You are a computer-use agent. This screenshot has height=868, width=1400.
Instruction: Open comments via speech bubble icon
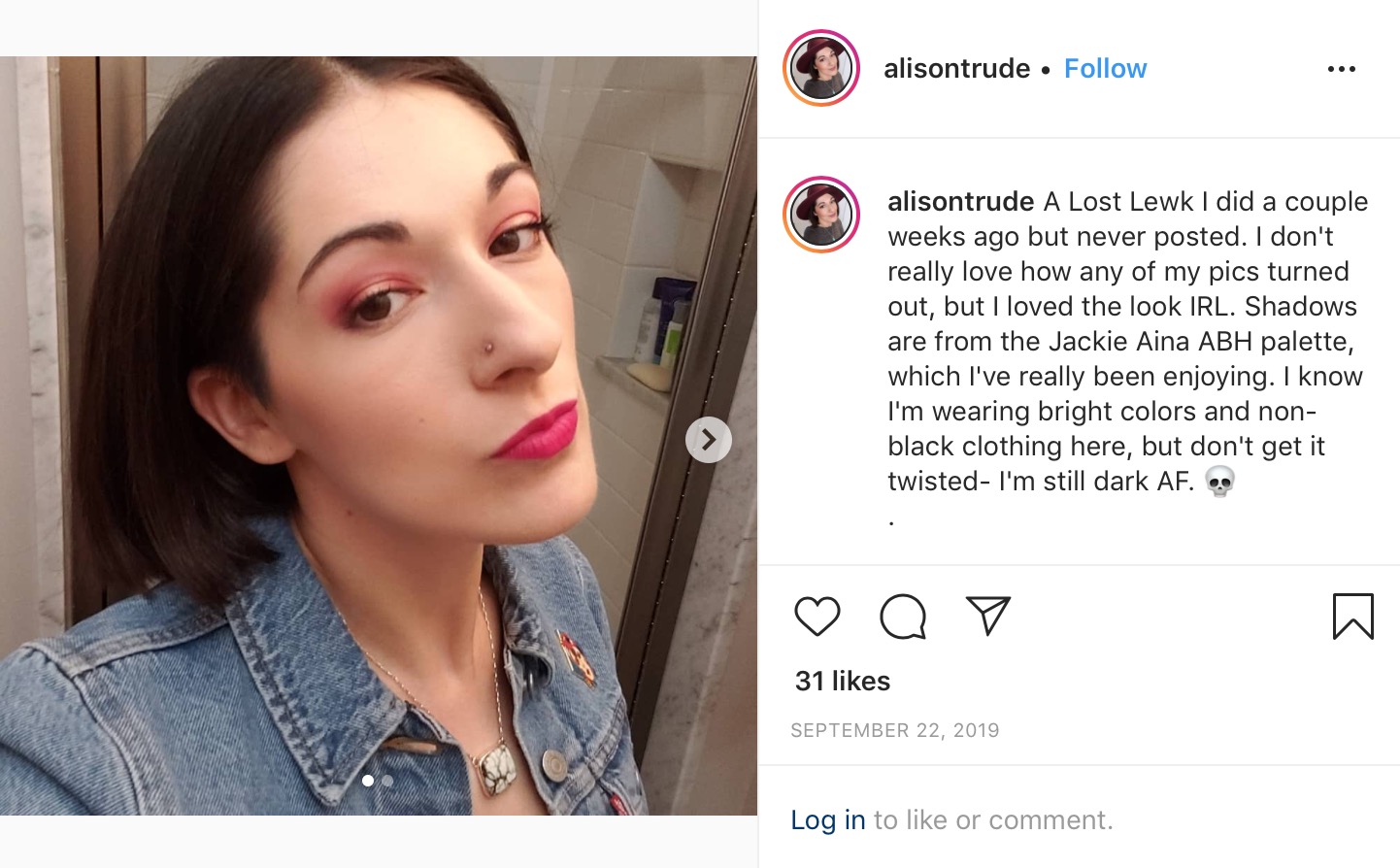pos(903,617)
